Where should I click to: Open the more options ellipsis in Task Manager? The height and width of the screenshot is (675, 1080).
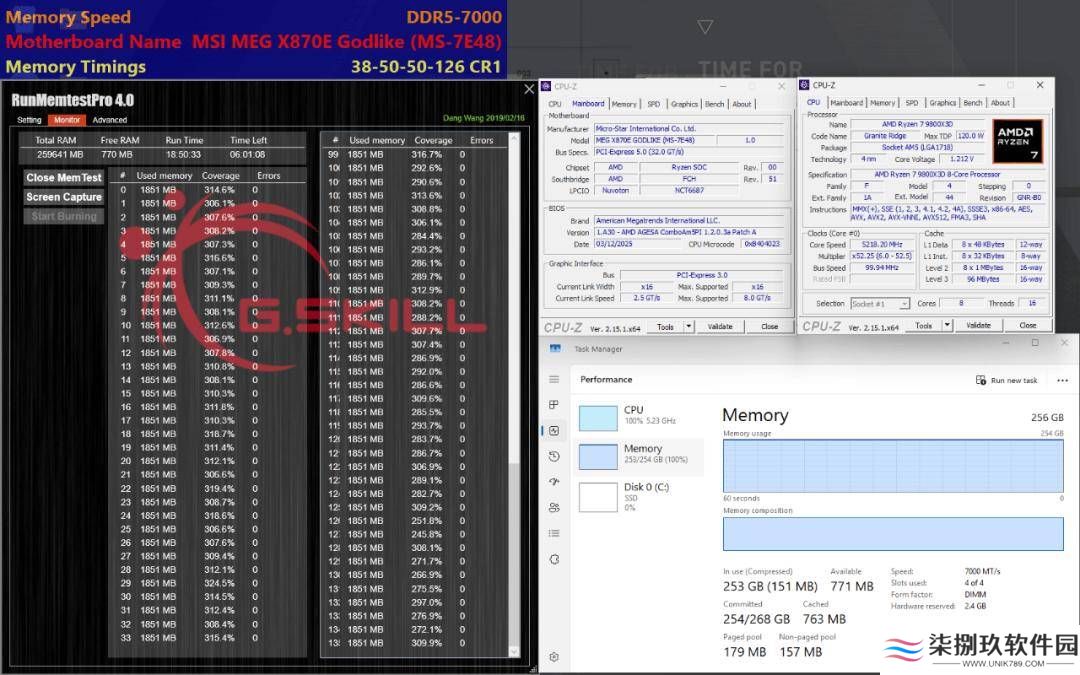coord(1062,380)
